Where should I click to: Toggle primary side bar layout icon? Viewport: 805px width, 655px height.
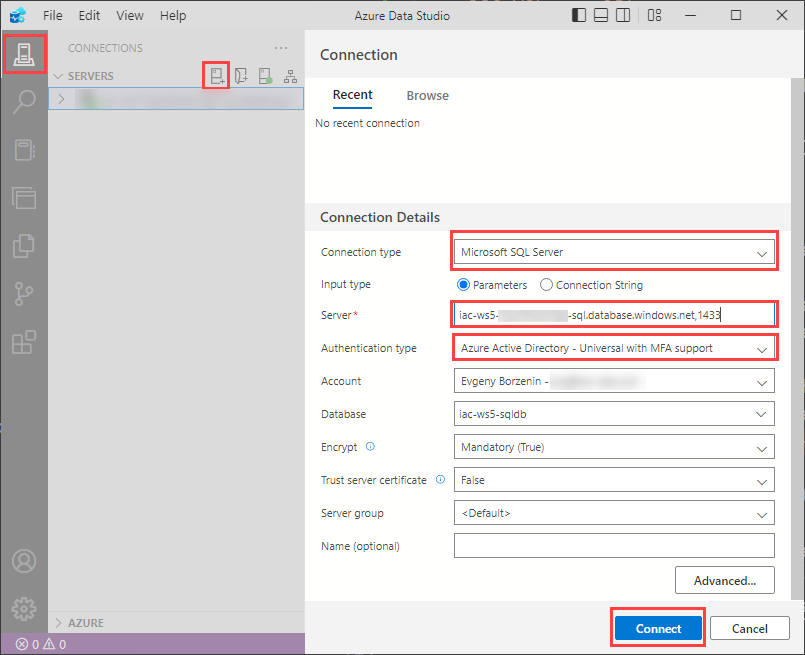(x=579, y=15)
